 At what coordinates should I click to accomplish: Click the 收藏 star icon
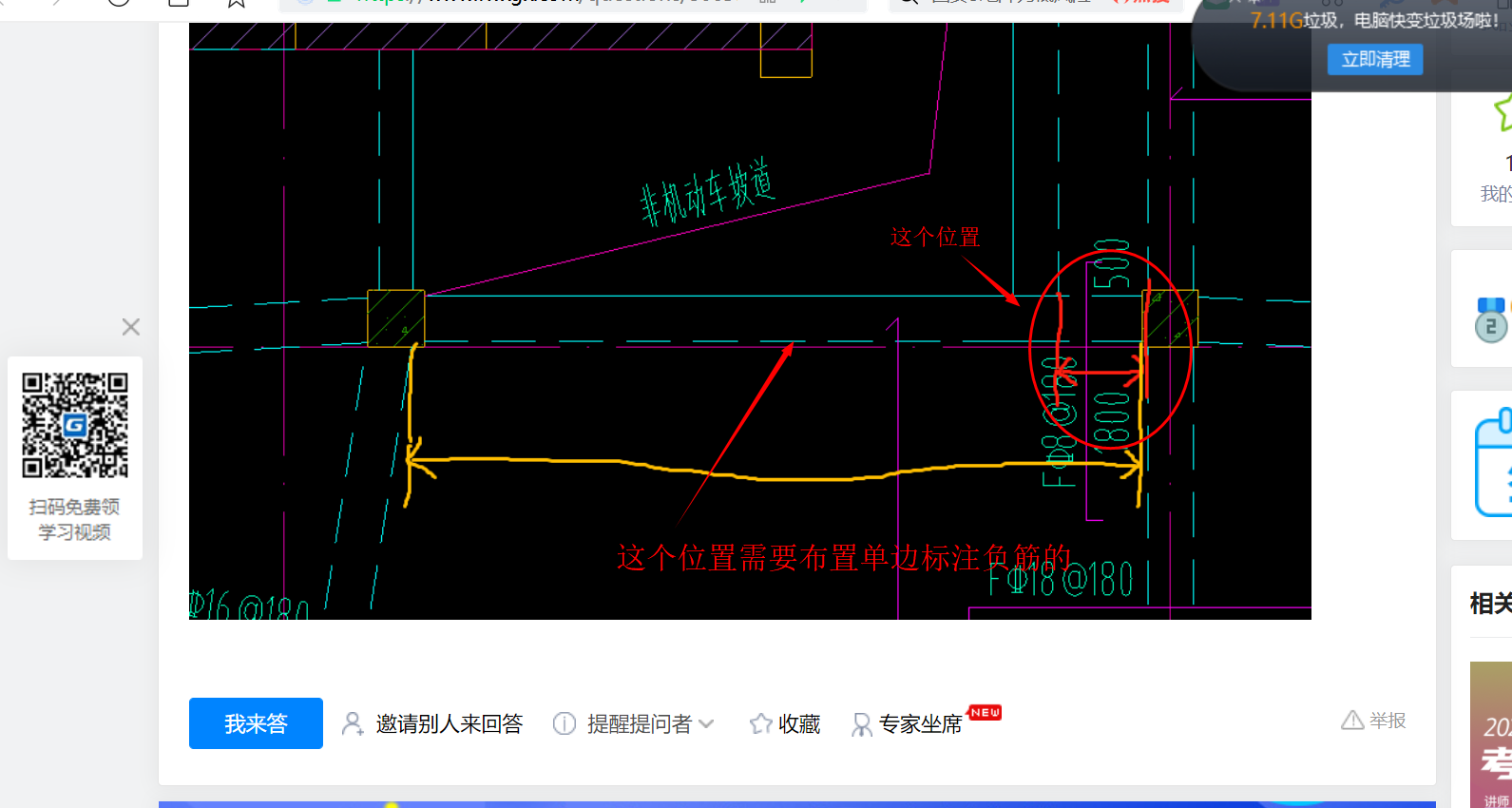[x=760, y=724]
